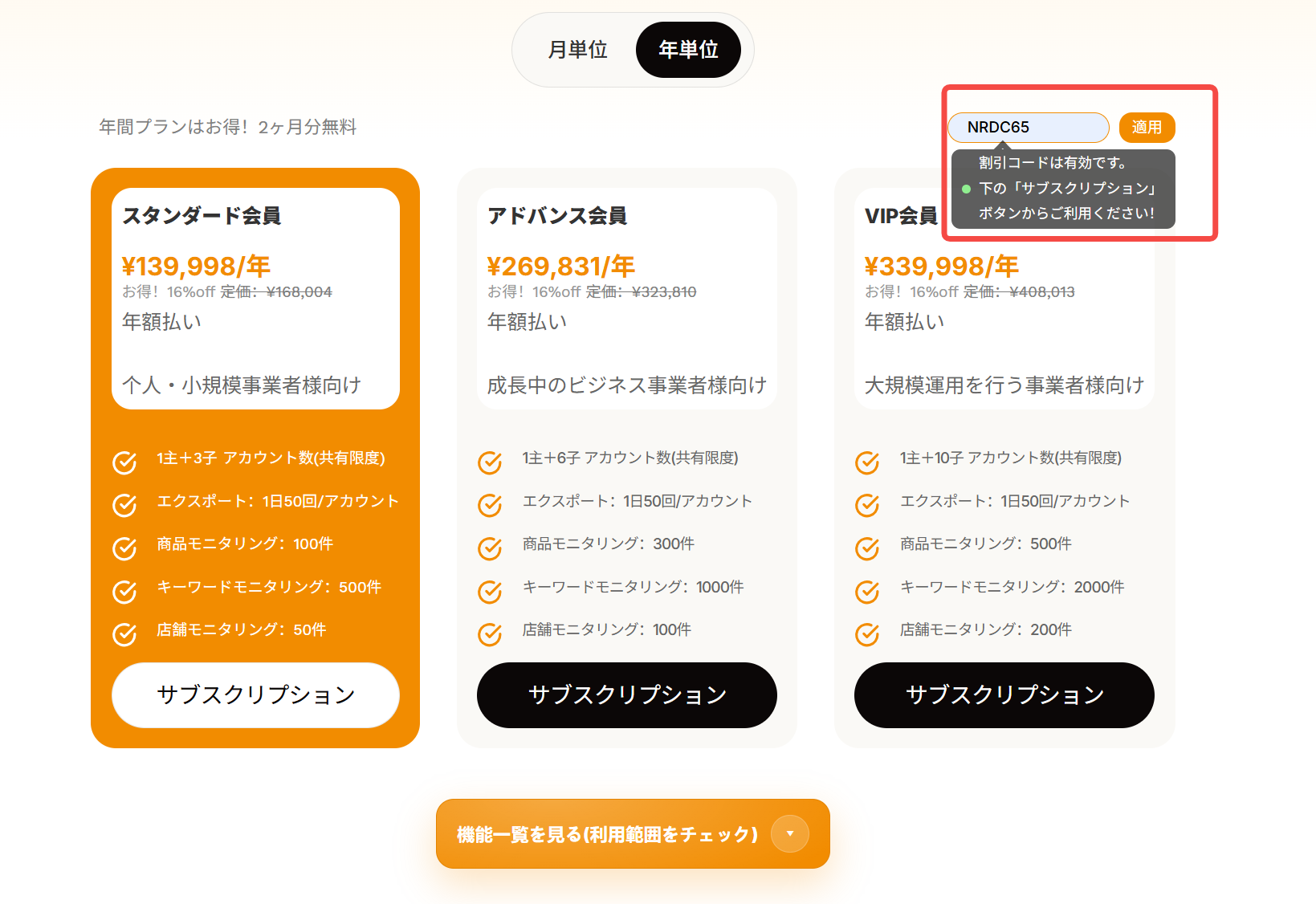
Task: Click 年間プランはお得! 2ヶ月分無料 notice
Action: [x=228, y=127]
